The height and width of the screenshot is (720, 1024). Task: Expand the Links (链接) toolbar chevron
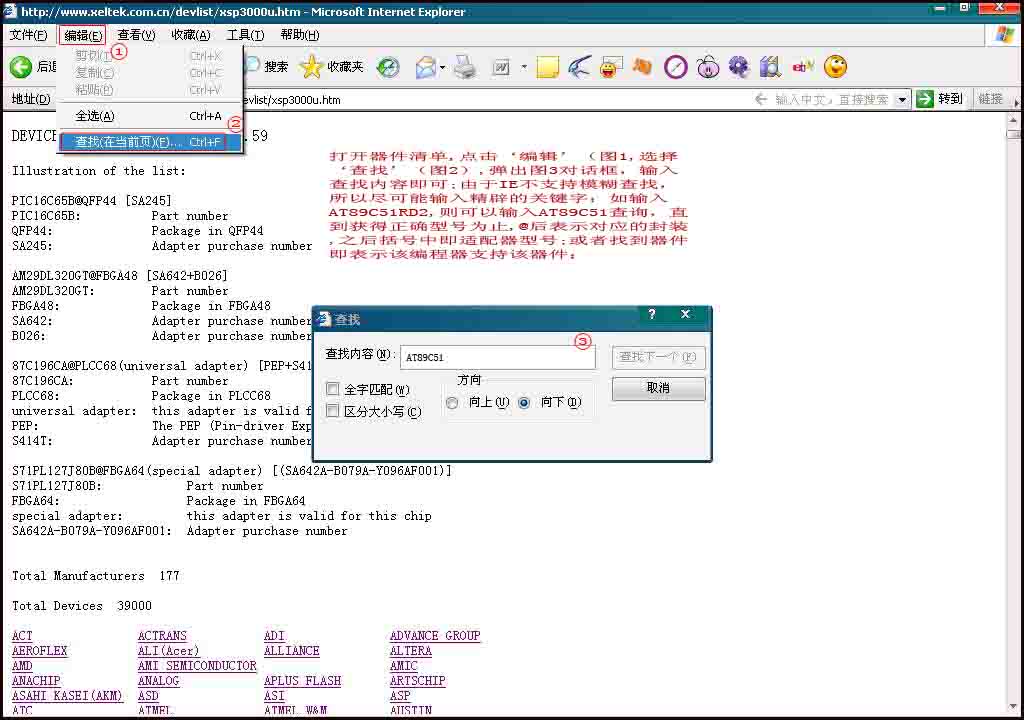[x=1016, y=101]
